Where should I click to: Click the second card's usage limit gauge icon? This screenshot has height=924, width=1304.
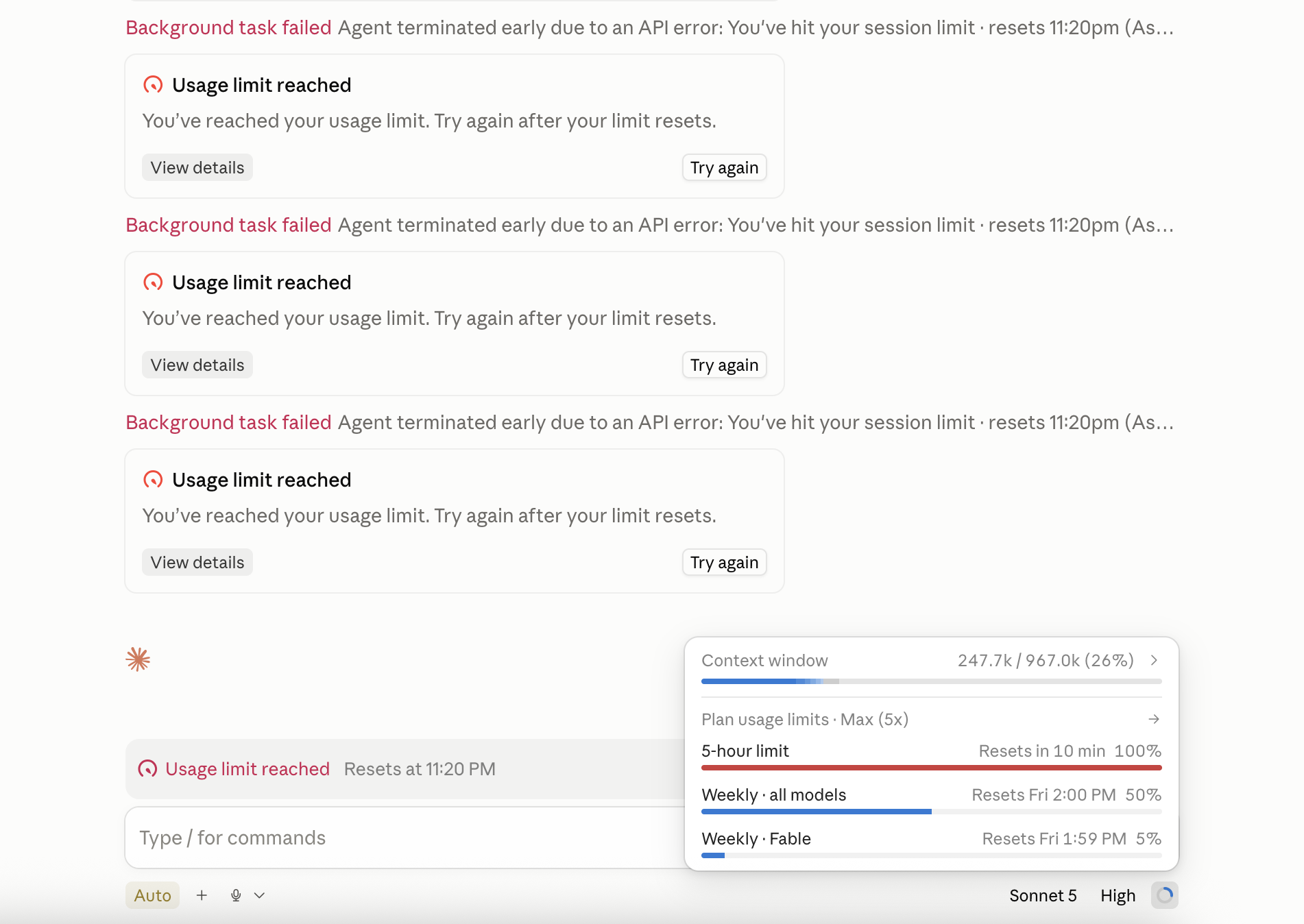point(153,282)
